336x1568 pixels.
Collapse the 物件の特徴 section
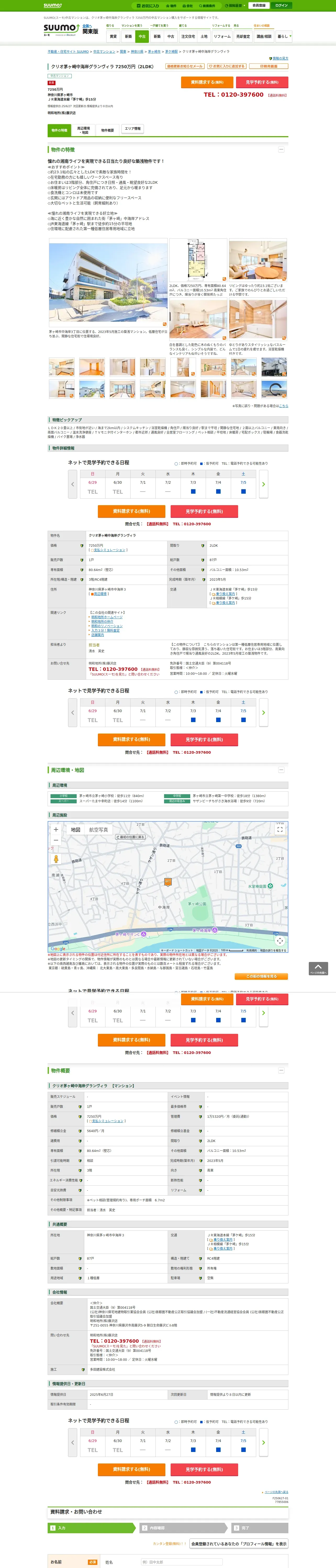[x=281, y=149]
